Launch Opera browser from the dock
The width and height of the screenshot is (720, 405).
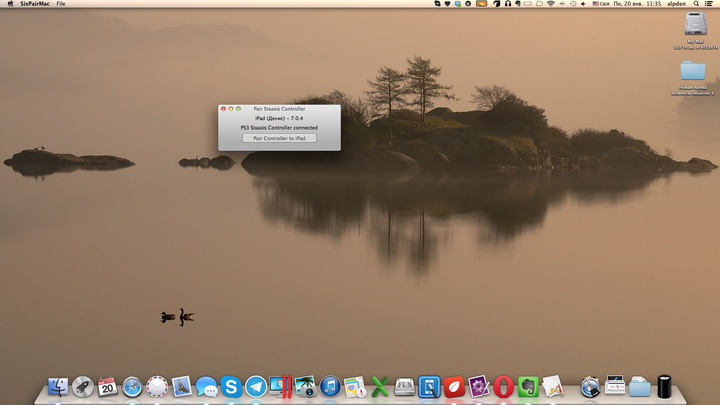[503, 387]
